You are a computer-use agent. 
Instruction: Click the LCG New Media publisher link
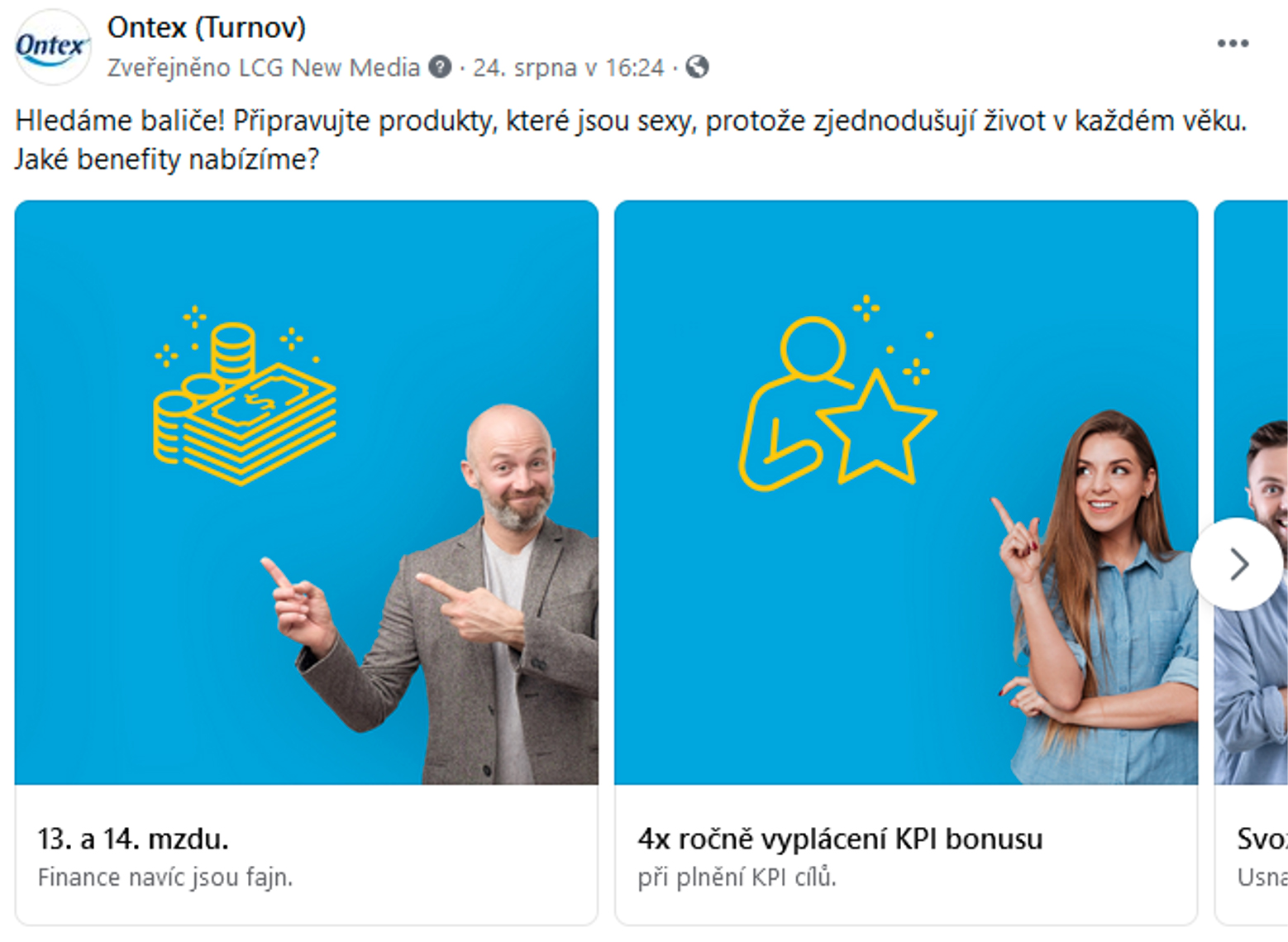coord(329,67)
